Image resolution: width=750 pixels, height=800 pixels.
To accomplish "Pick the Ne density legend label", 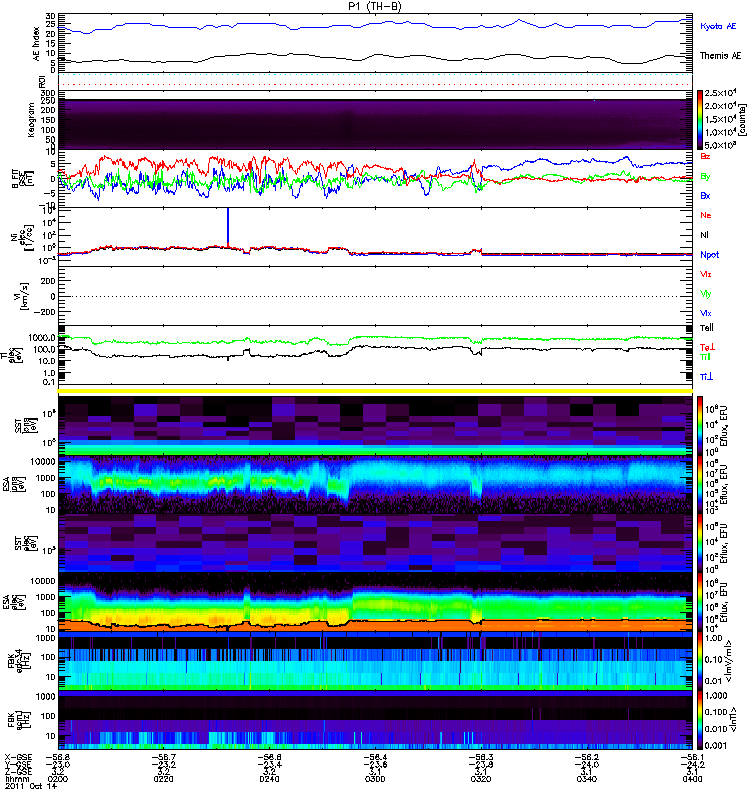I will [x=705, y=215].
